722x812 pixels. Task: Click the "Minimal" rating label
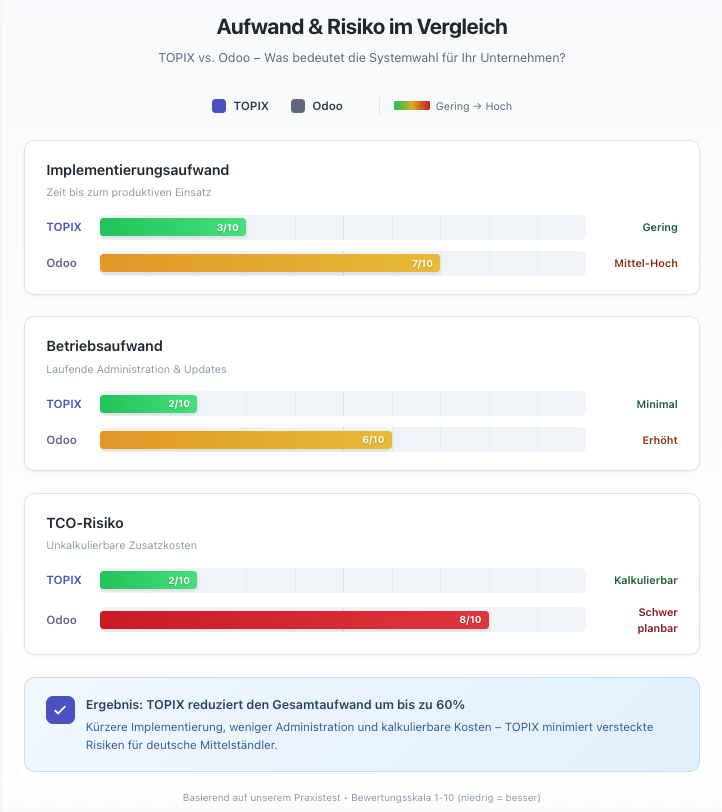(657, 404)
